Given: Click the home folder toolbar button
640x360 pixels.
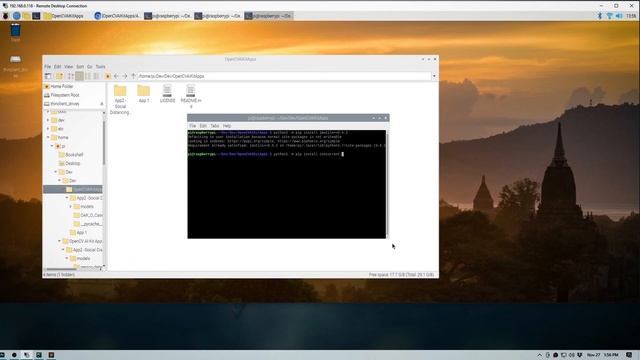Looking at the screenshot, I should pos(108,76).
